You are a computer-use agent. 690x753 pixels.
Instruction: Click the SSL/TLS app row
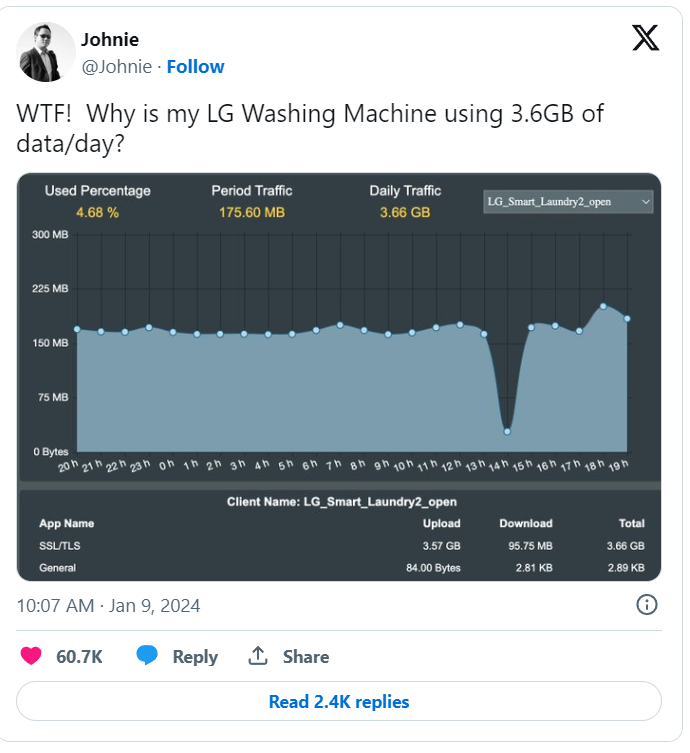[x=339, y=546]
